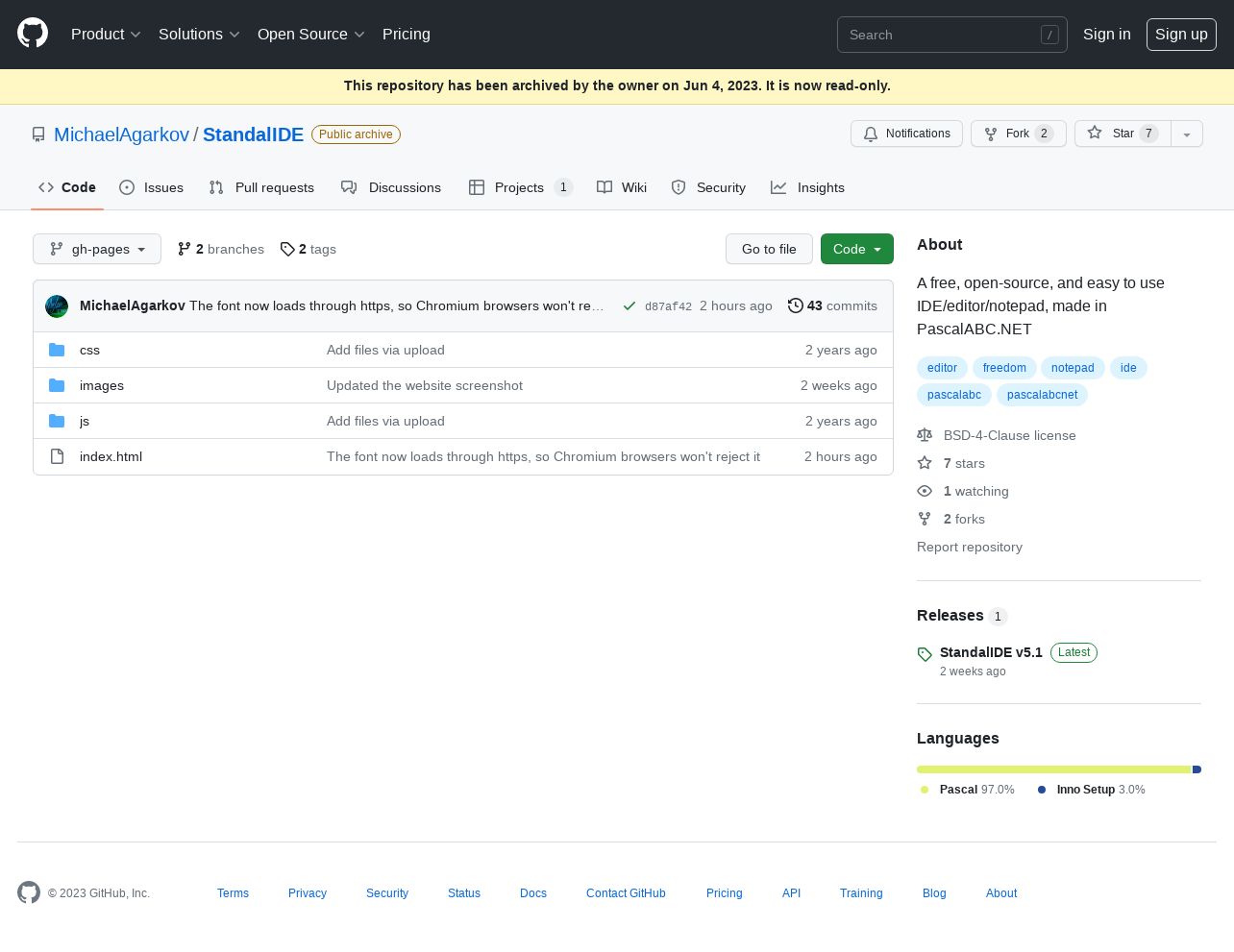
Task: Open the Wiki tab
Action: 622,187
